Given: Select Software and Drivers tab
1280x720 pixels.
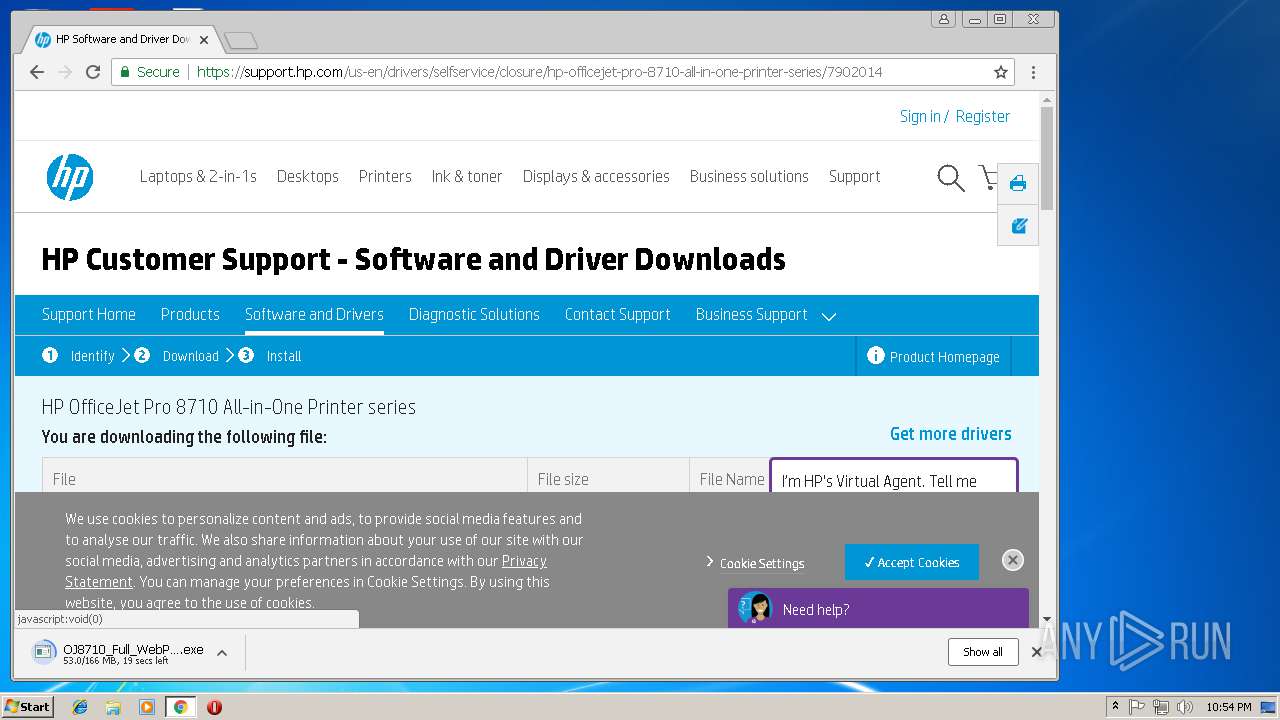Looking at the screenshot, I should pyautogui.click(x=314, y=314).
